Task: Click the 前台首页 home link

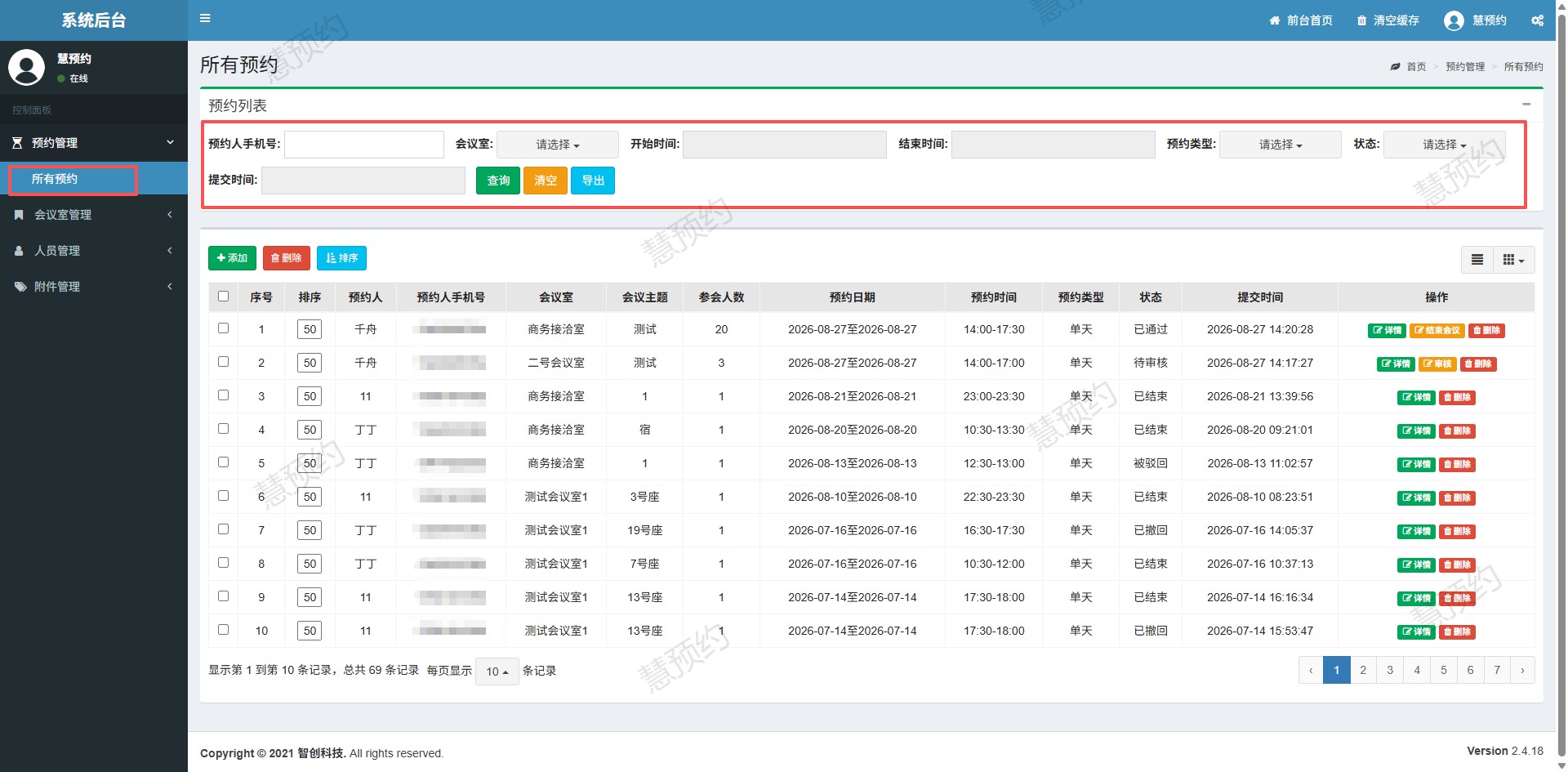Action: (1301, 20)
